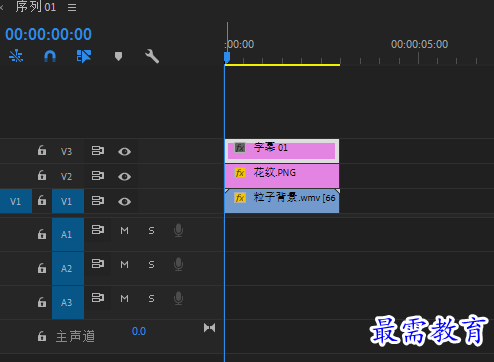The image size is (494, 362).
Task: Toggle A3 track targeting
Action: pos(68,302)
